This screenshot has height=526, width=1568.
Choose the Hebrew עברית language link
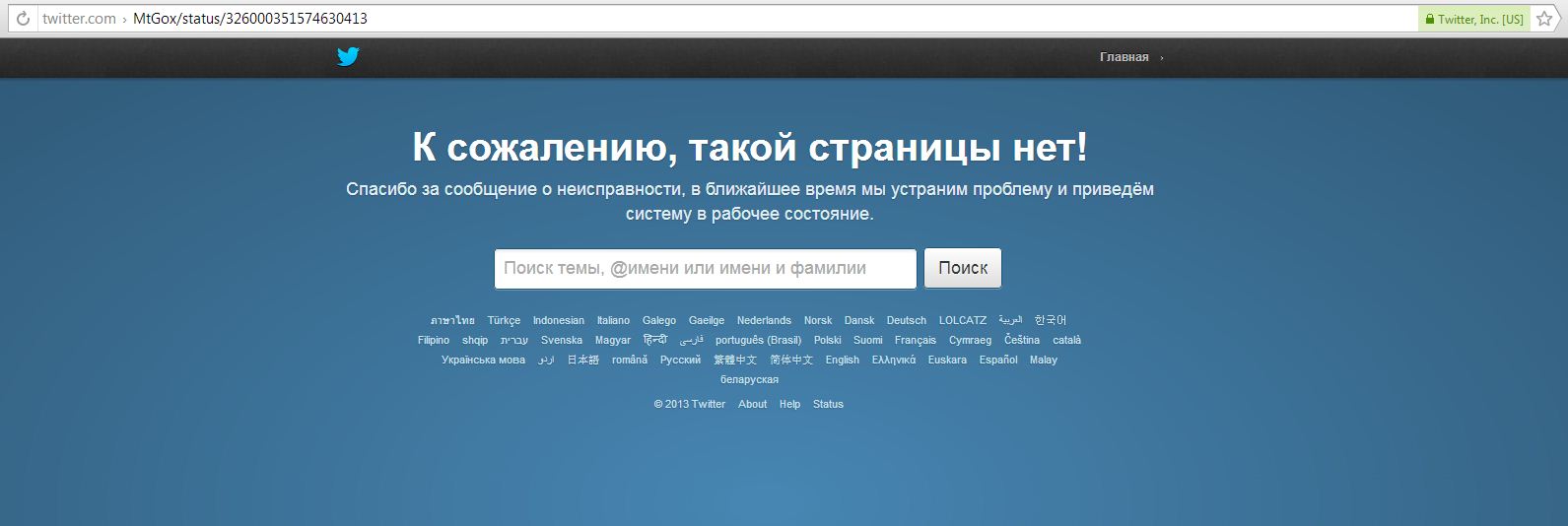pyautogui.click(x=514, y=340)
